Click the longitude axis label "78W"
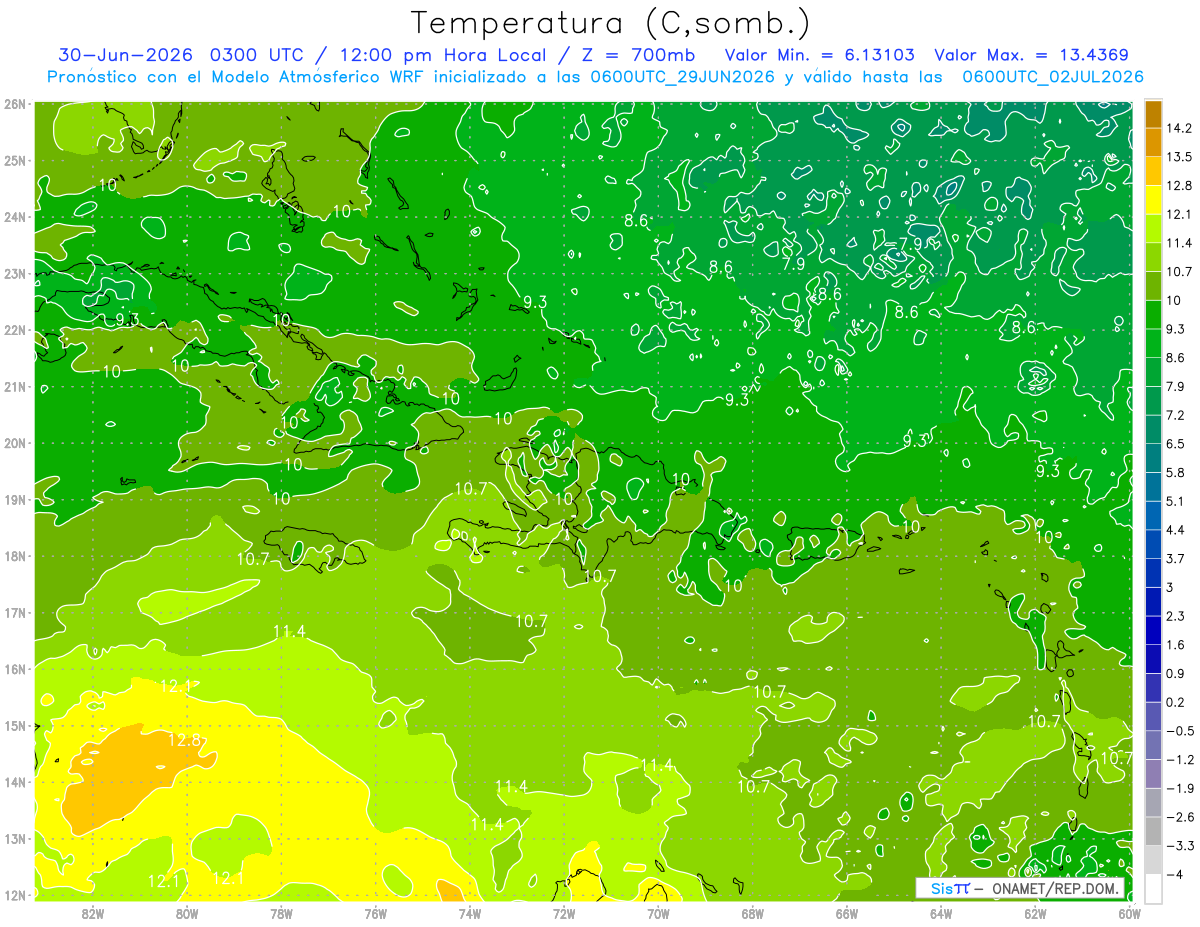1200x927 pixels. click(x=281, y=913)
